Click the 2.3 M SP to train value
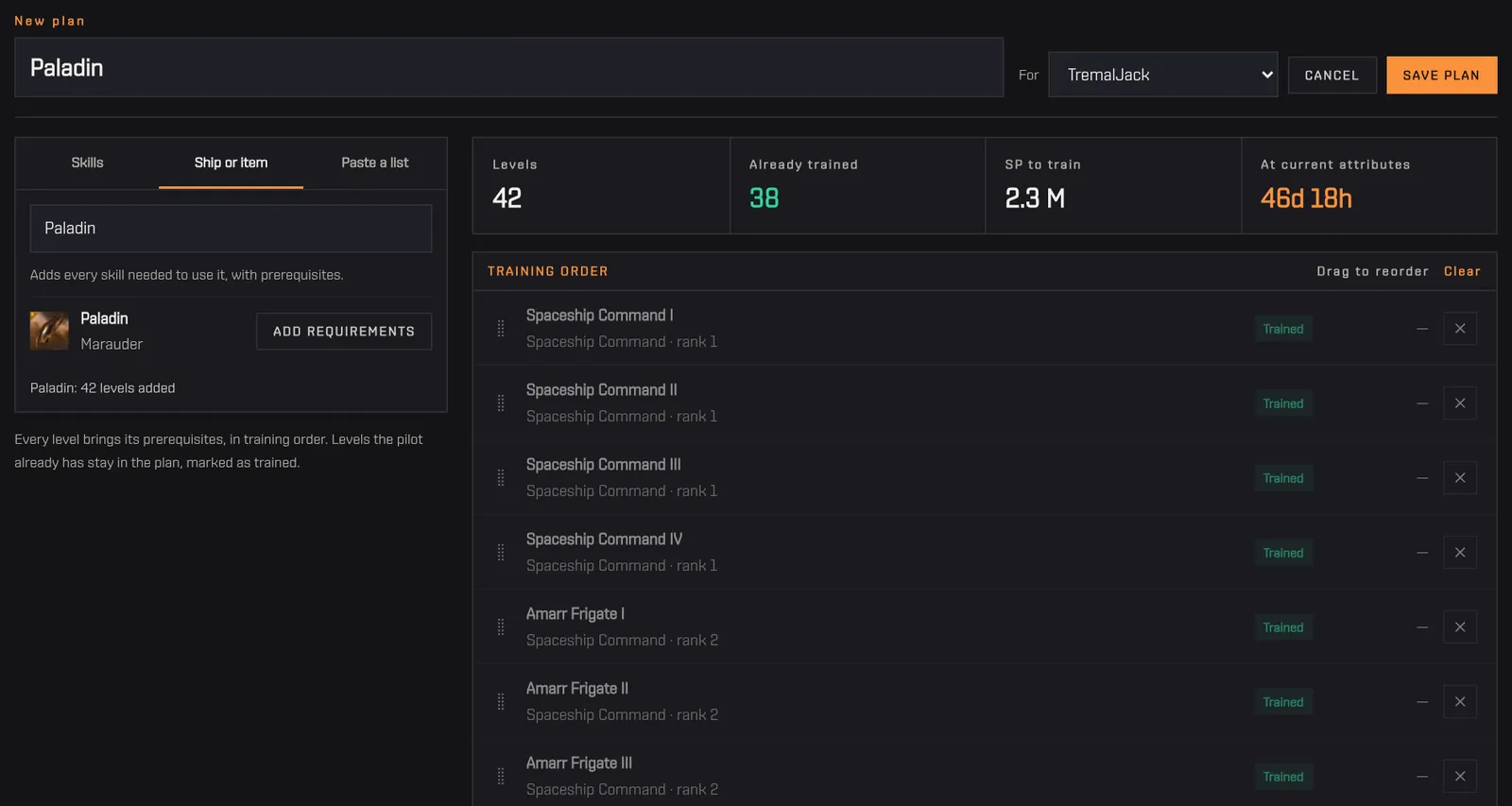Viewport: 1512px width, 806px height. coord(1035,198)
